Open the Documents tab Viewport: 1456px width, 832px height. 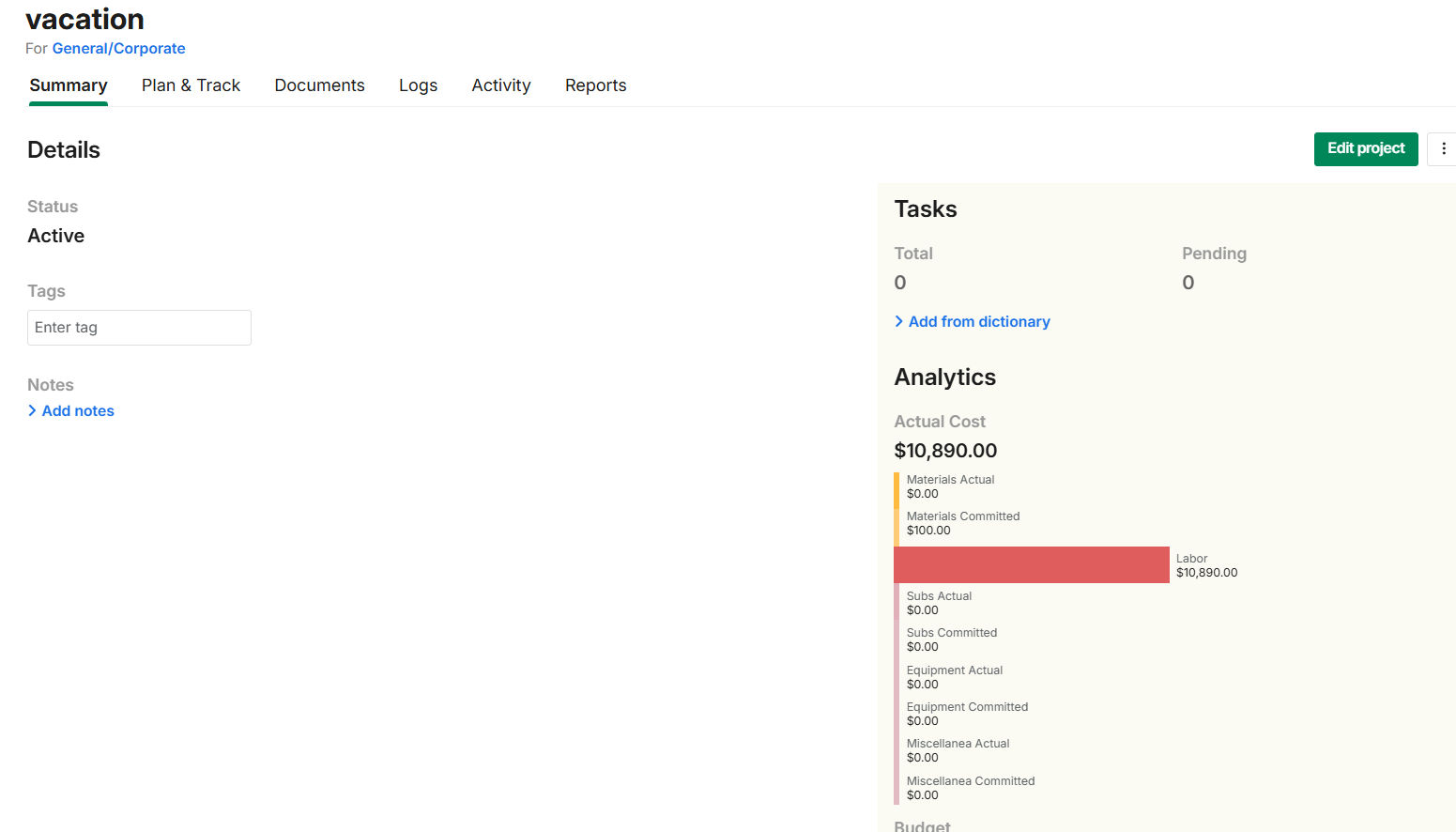click(319, 85)
